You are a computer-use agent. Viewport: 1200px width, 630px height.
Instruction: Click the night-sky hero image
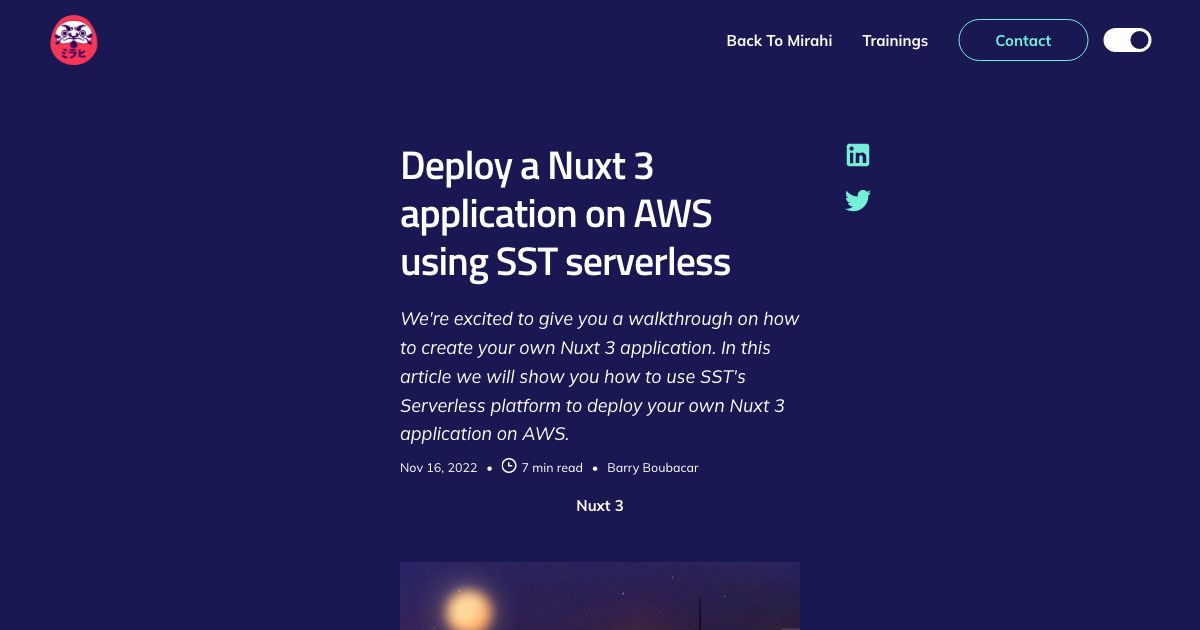(x=600, y=595)
